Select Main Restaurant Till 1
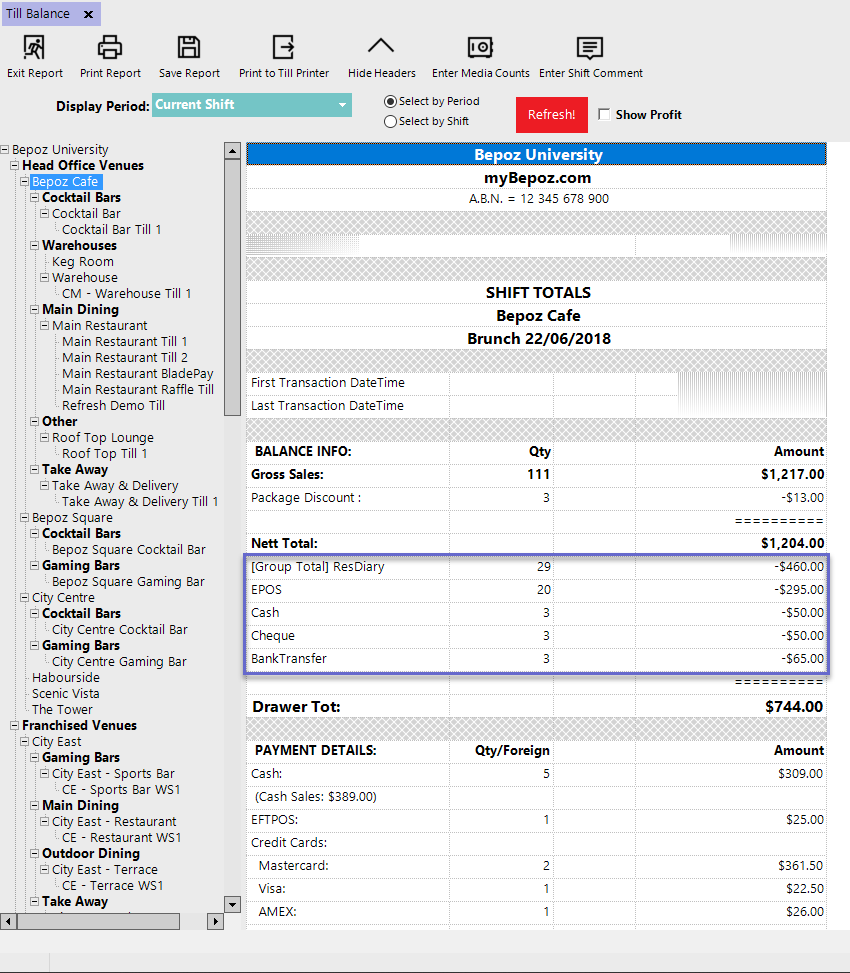This screenshot has width=850, height=973. click(x=125, y=342)
